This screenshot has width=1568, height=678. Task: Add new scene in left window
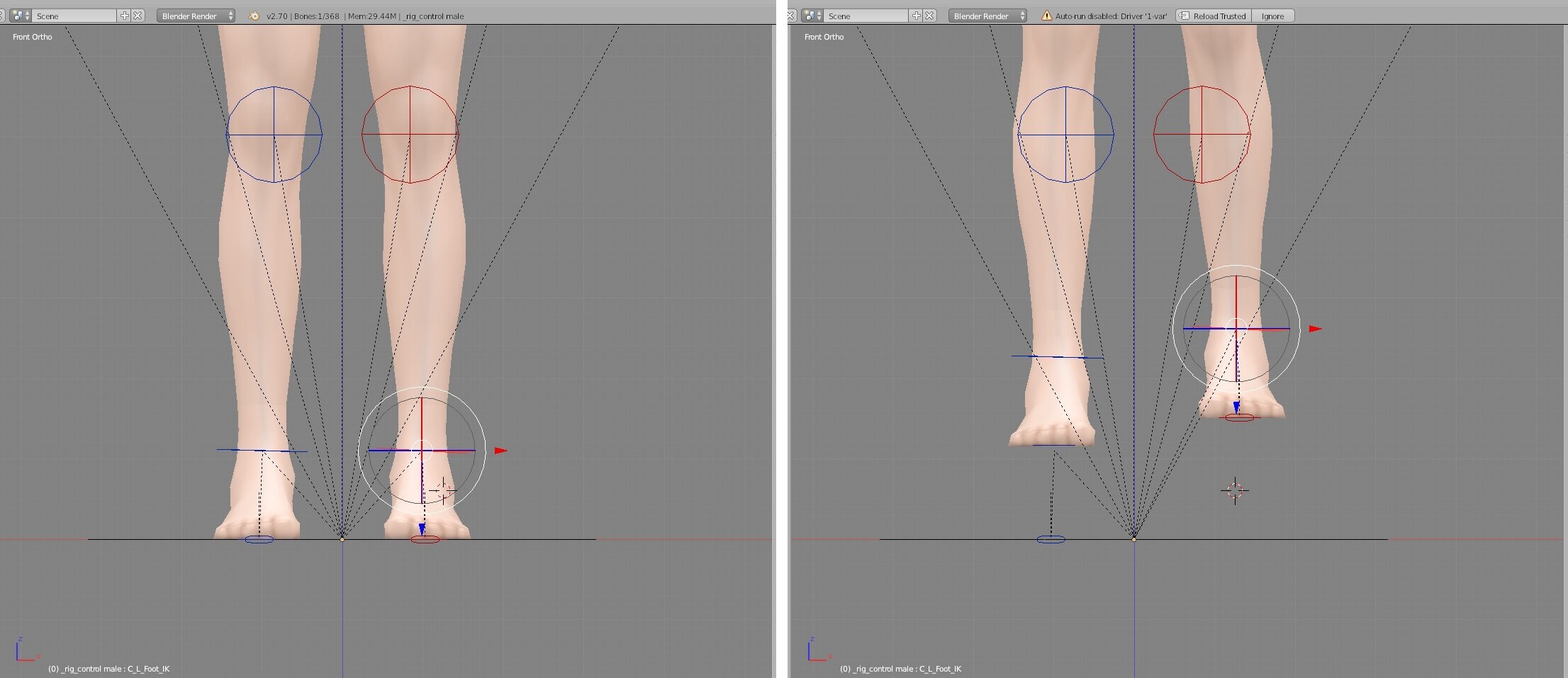click(x=125, y=16)
